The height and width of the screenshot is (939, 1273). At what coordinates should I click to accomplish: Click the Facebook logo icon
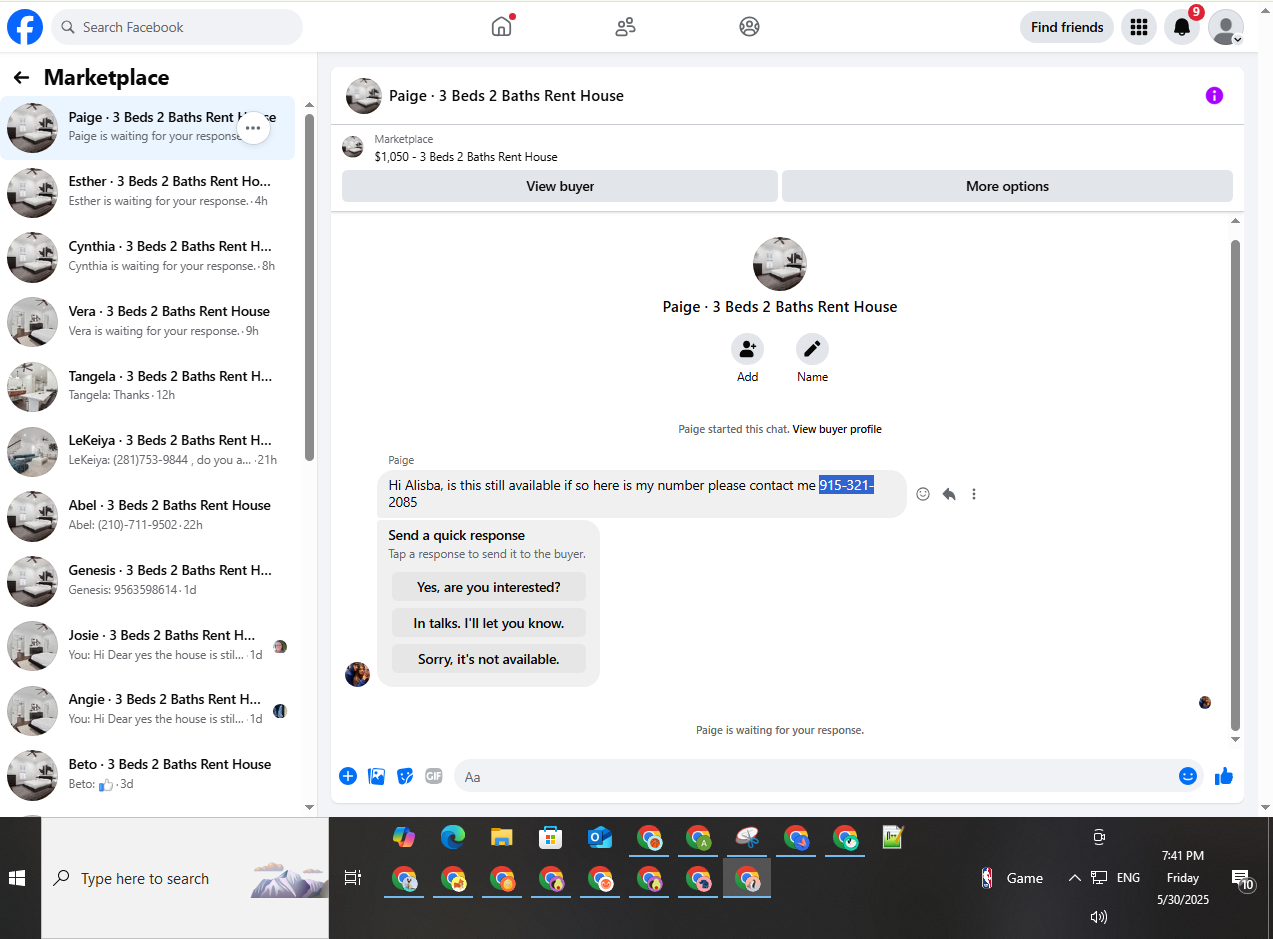25,27
